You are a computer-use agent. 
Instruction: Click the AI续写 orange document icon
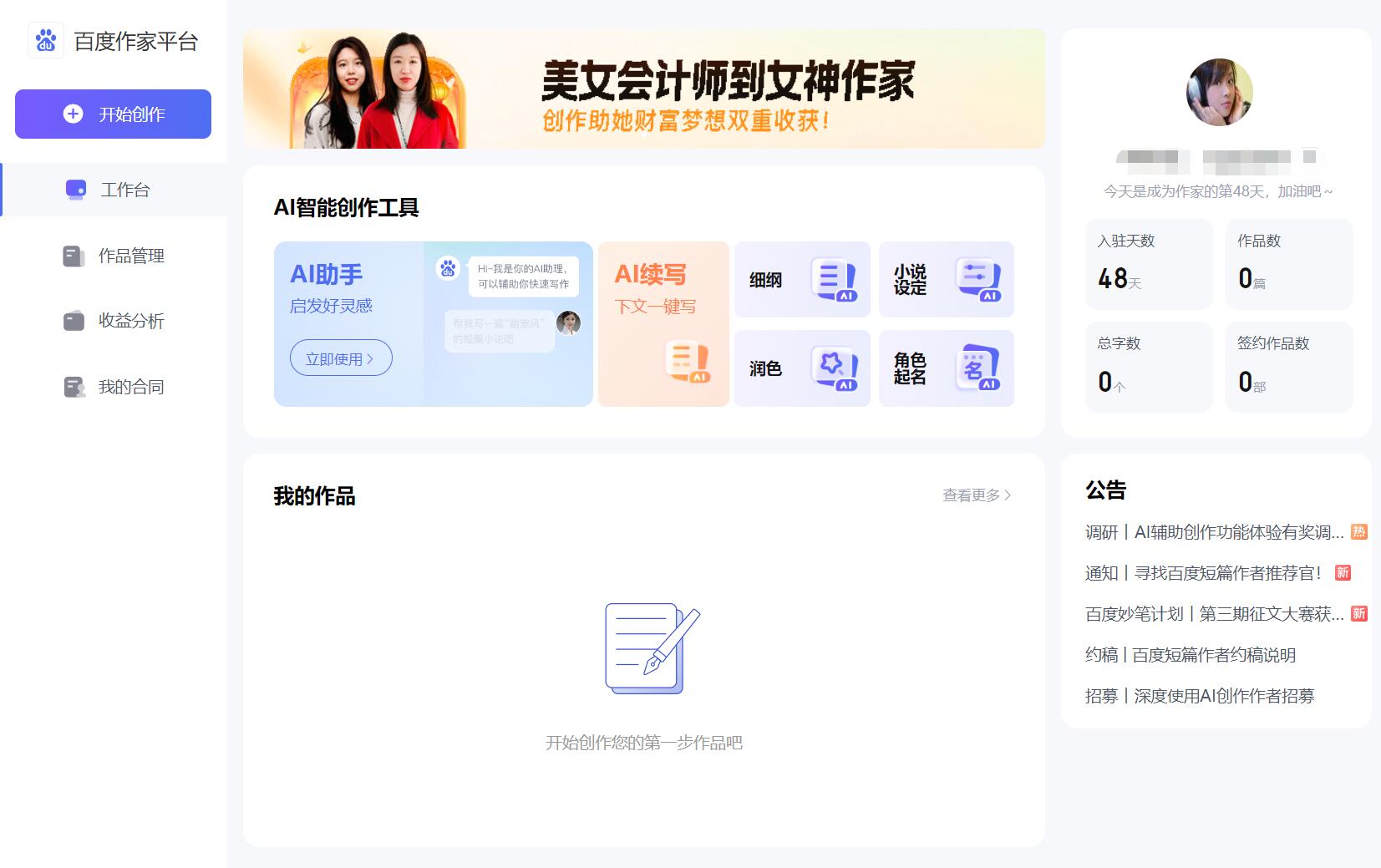688,362
